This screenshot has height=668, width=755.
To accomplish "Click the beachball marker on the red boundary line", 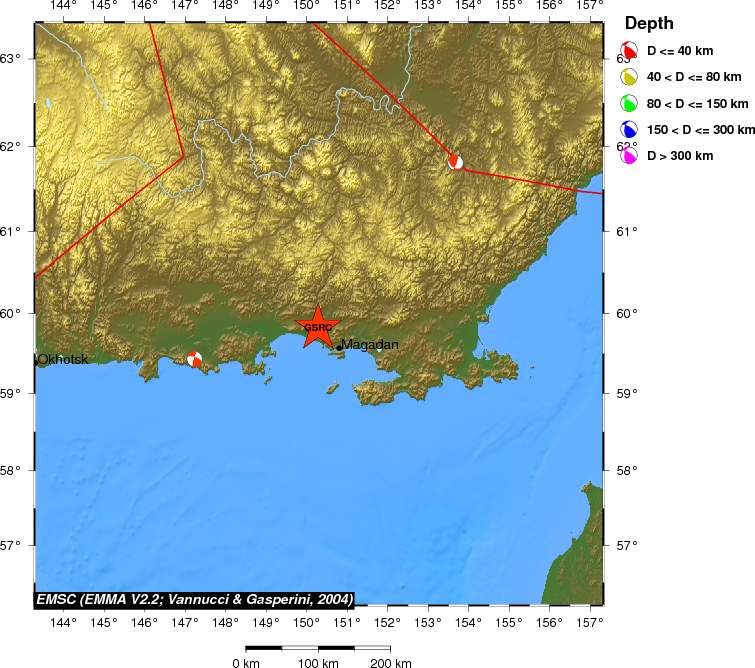I will point(456,162).
